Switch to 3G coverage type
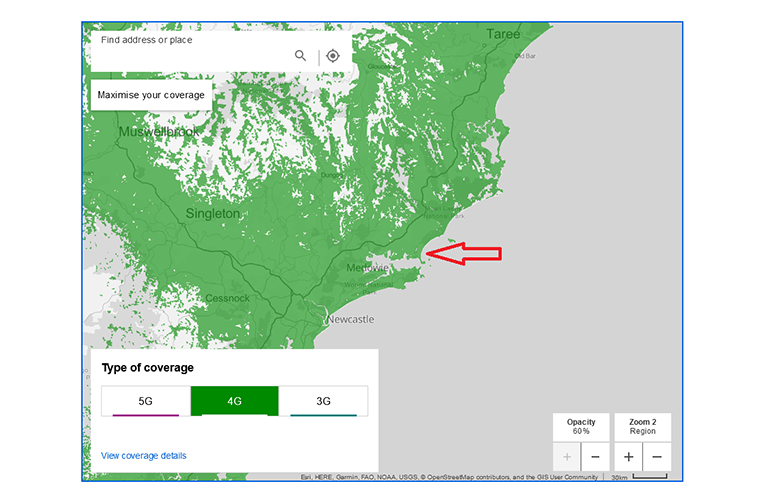Viewport: 765px width, 496px height. 323,401
